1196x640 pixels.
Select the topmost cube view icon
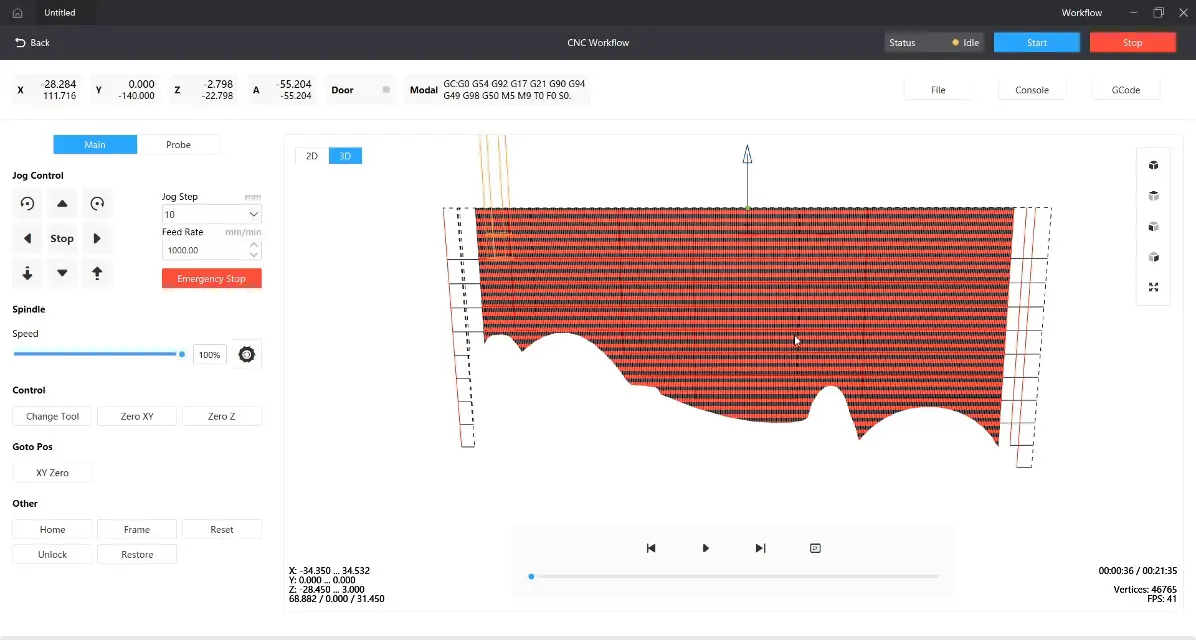1153,166
